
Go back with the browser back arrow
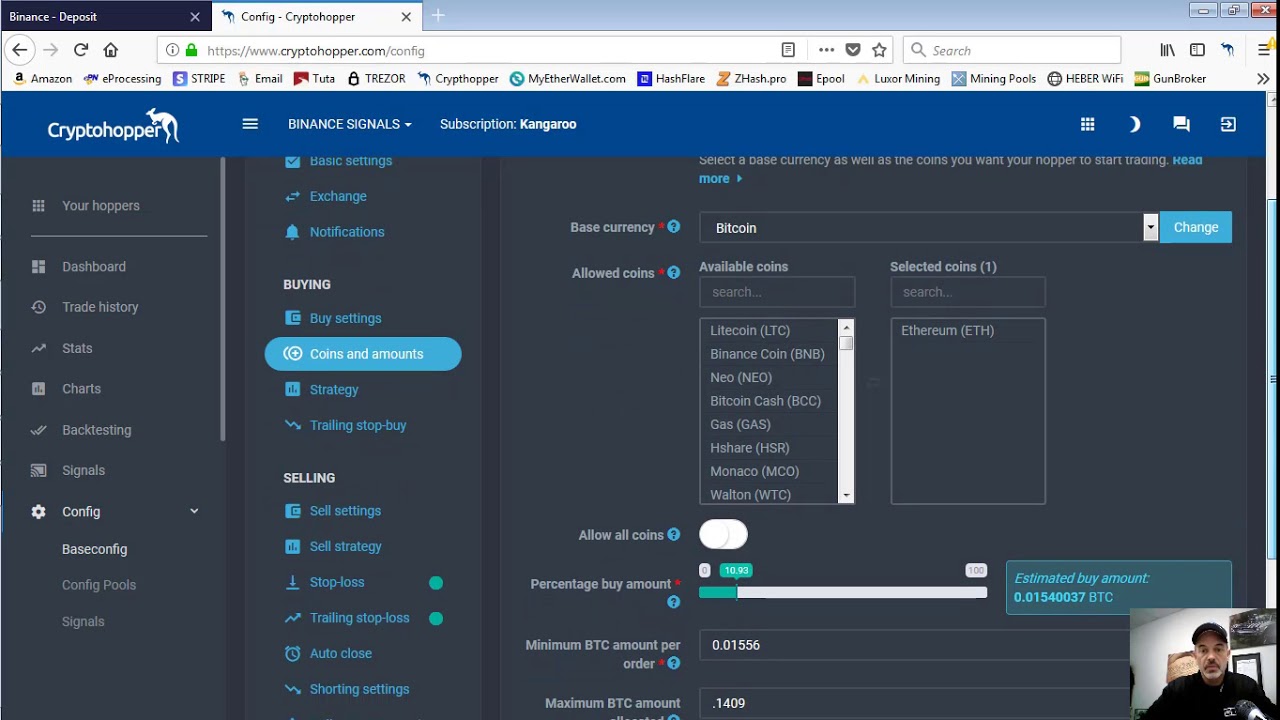pos(20,50)
